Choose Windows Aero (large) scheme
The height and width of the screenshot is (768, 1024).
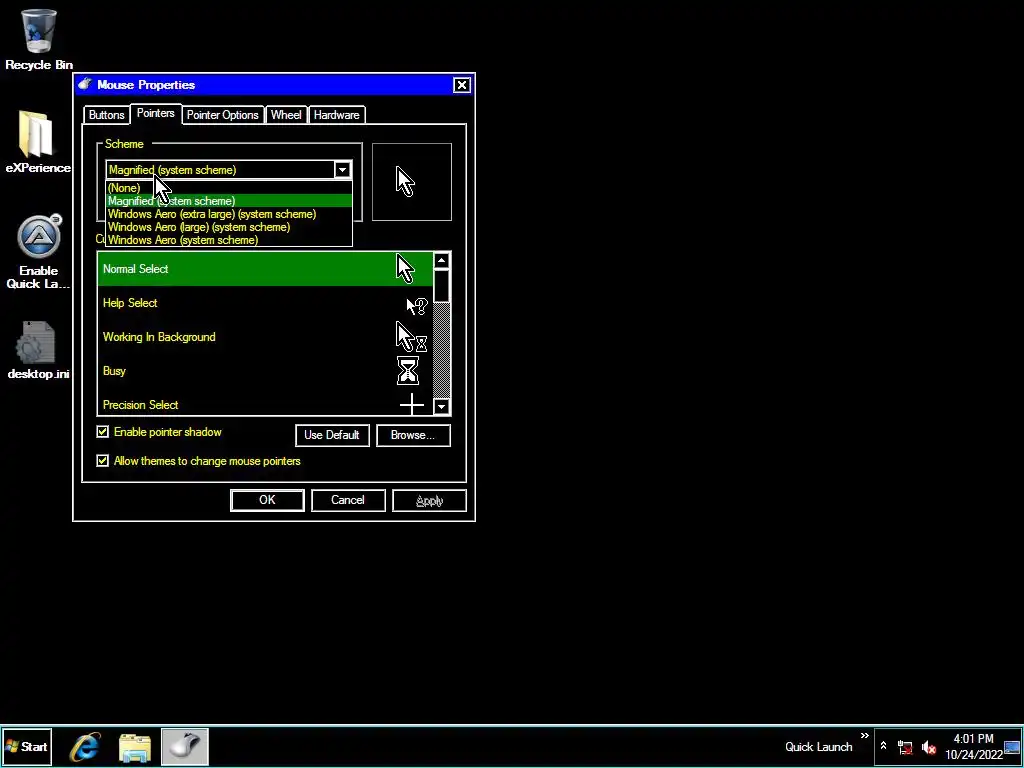(x=229, y=227)
